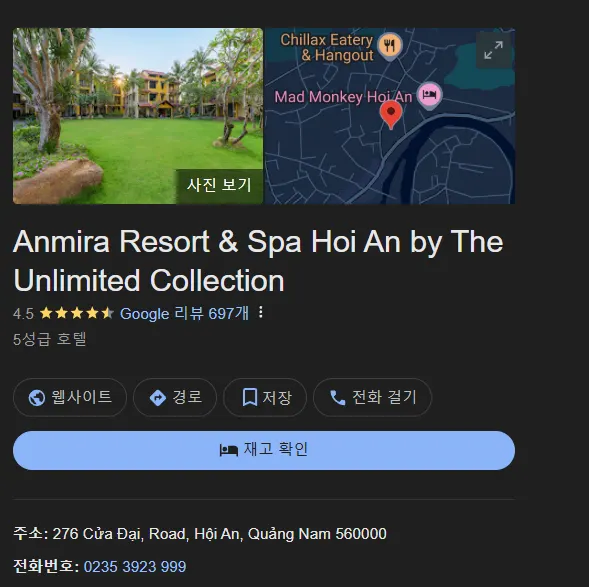Click the Chillax Eatery & Hangout map label
Viewport: 589px width, 587px height.
point(327,47)
